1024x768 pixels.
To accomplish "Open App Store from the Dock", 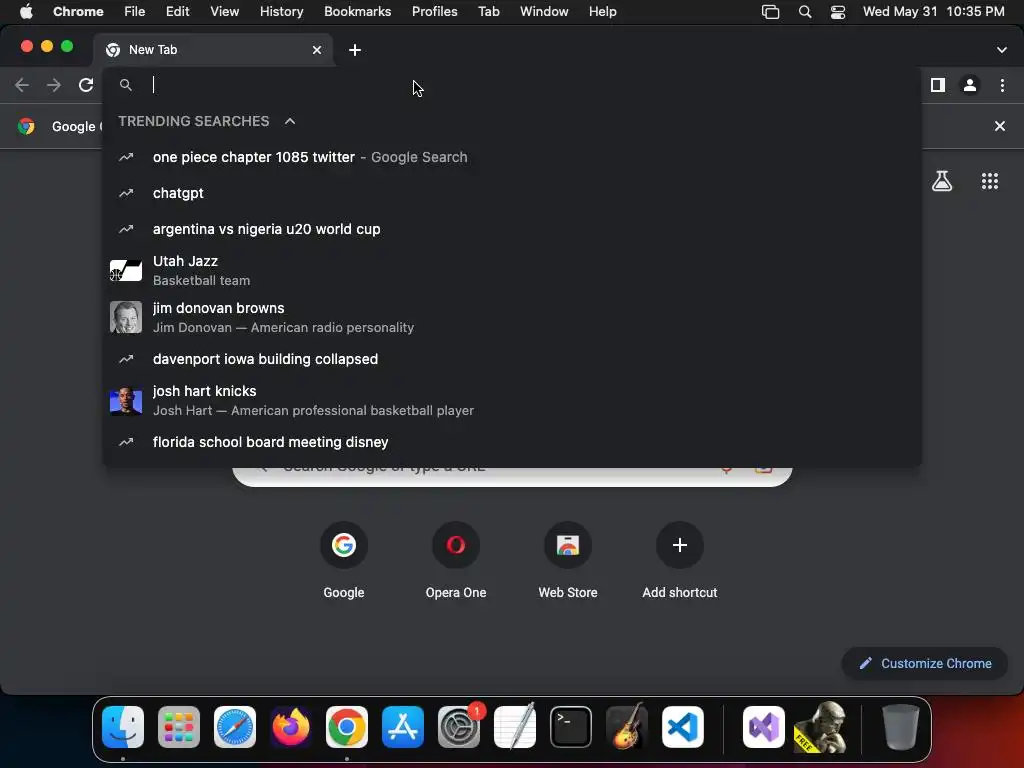I will (403, 727).
